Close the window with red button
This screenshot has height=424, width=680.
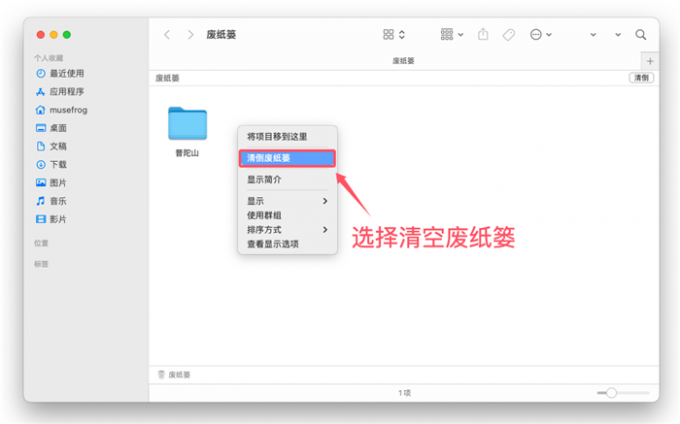(41, 35)
